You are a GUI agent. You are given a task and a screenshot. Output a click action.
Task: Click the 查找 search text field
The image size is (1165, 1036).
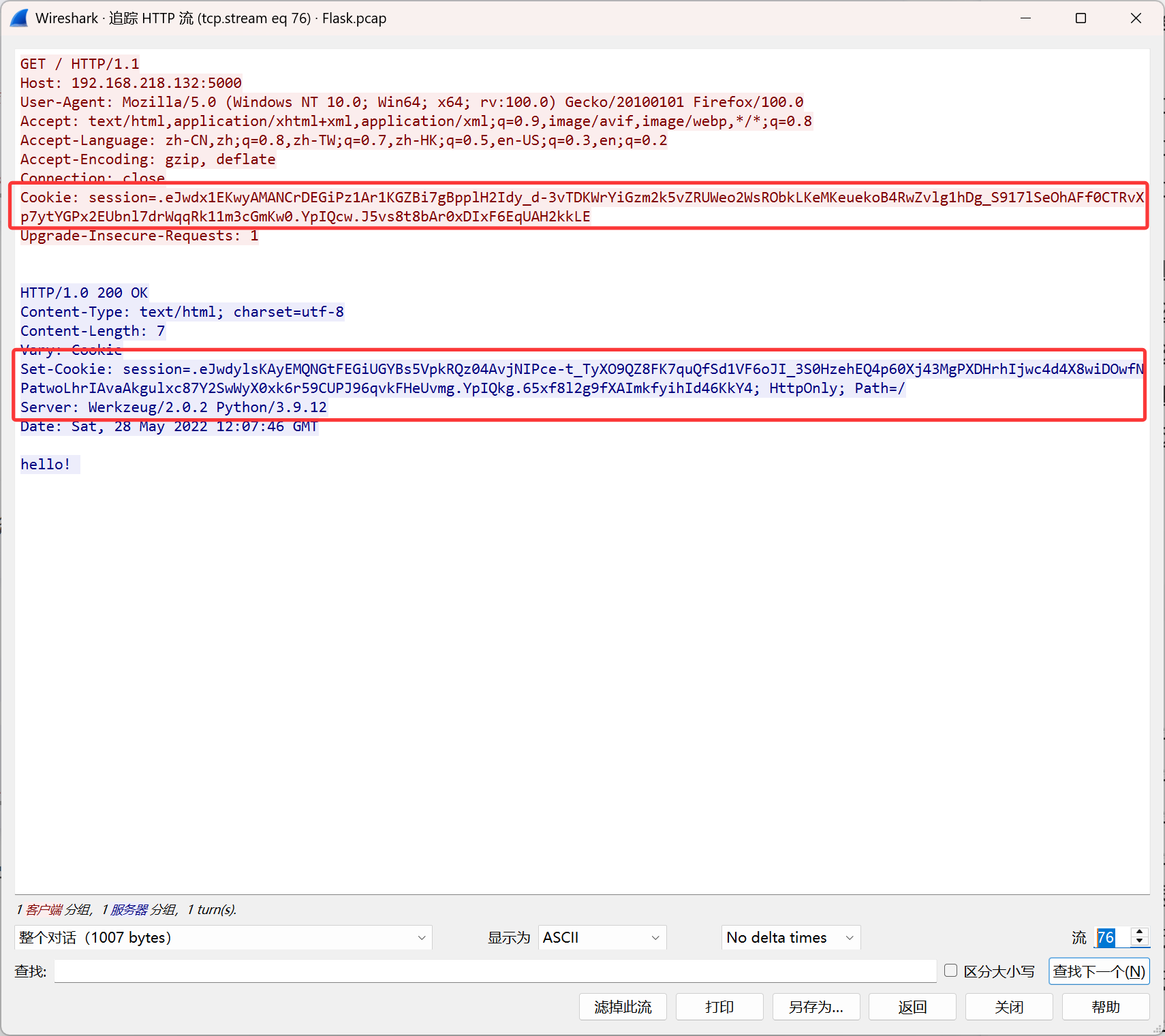(x=495, y=971)
